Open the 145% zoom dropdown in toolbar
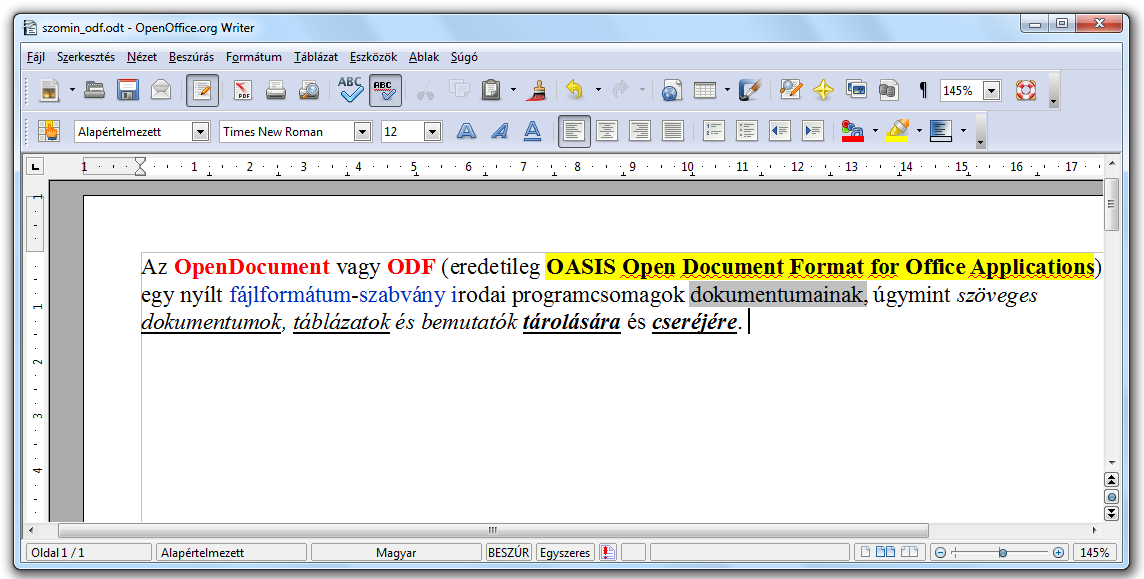This screenshot has height=579, width=1144. [x=992, y=91]
